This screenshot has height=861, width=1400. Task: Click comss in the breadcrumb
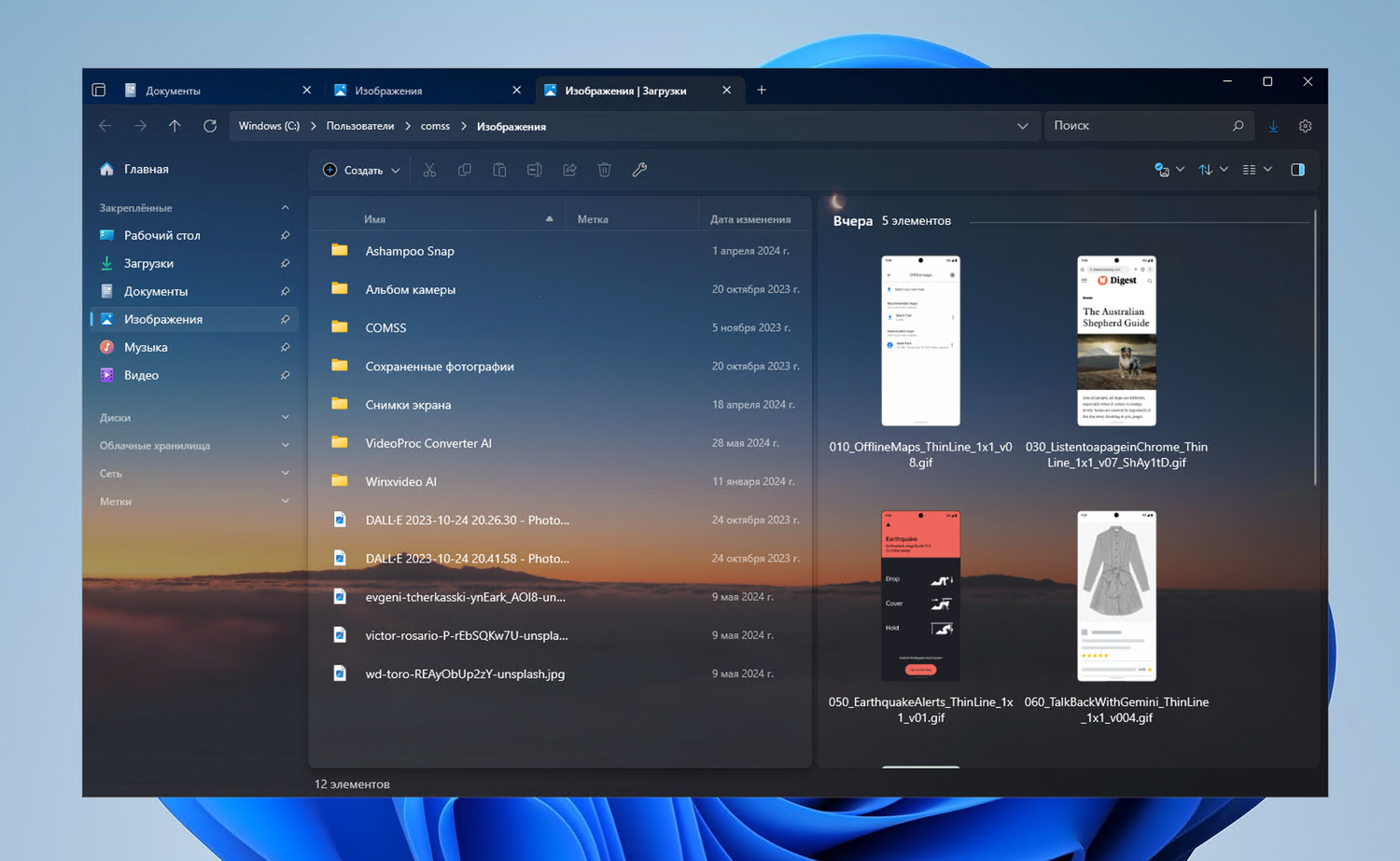pyautogui.click(x=435, y=126)
